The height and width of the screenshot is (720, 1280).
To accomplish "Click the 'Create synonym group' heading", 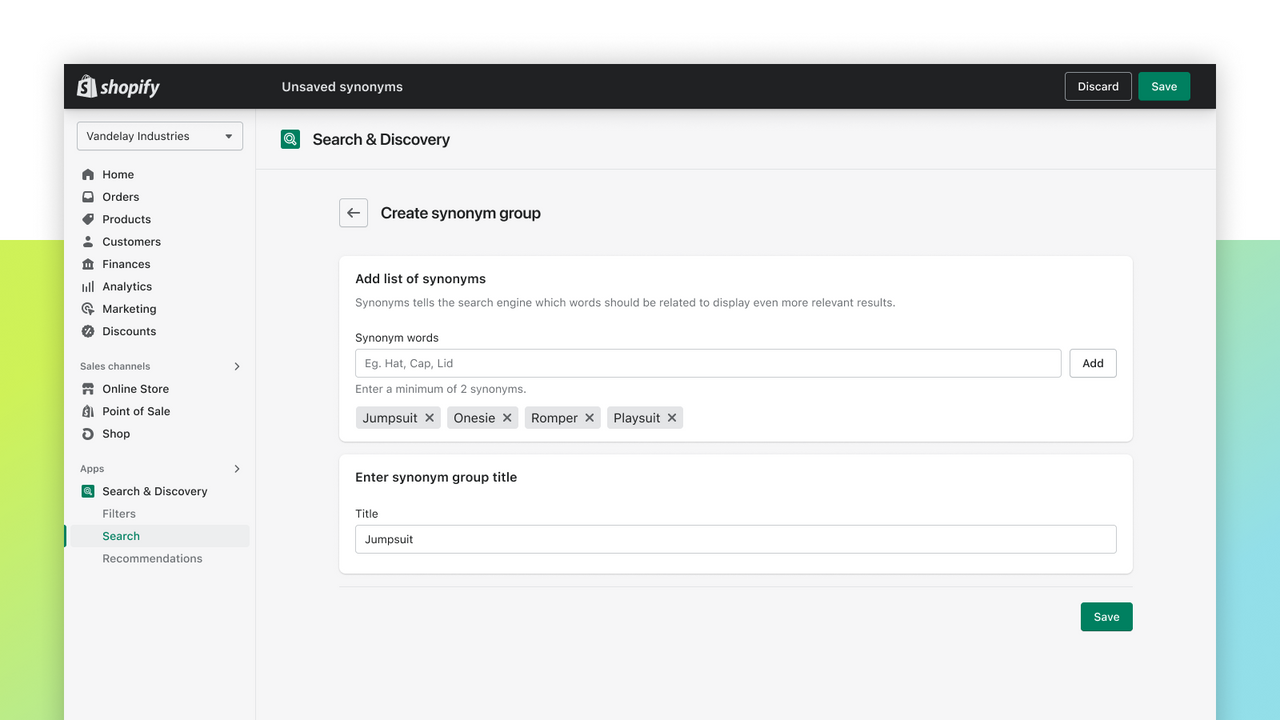I will click(461, 213).
